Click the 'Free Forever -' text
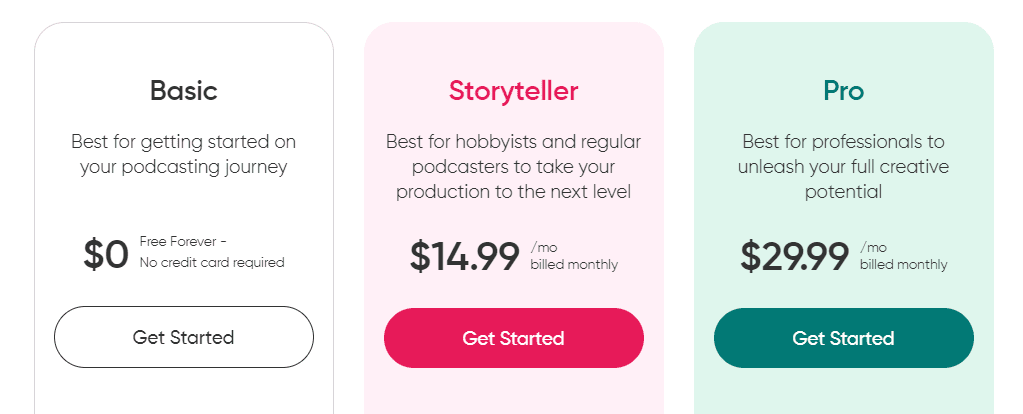Screen dimensions: 1023x414 coord(183,241)
